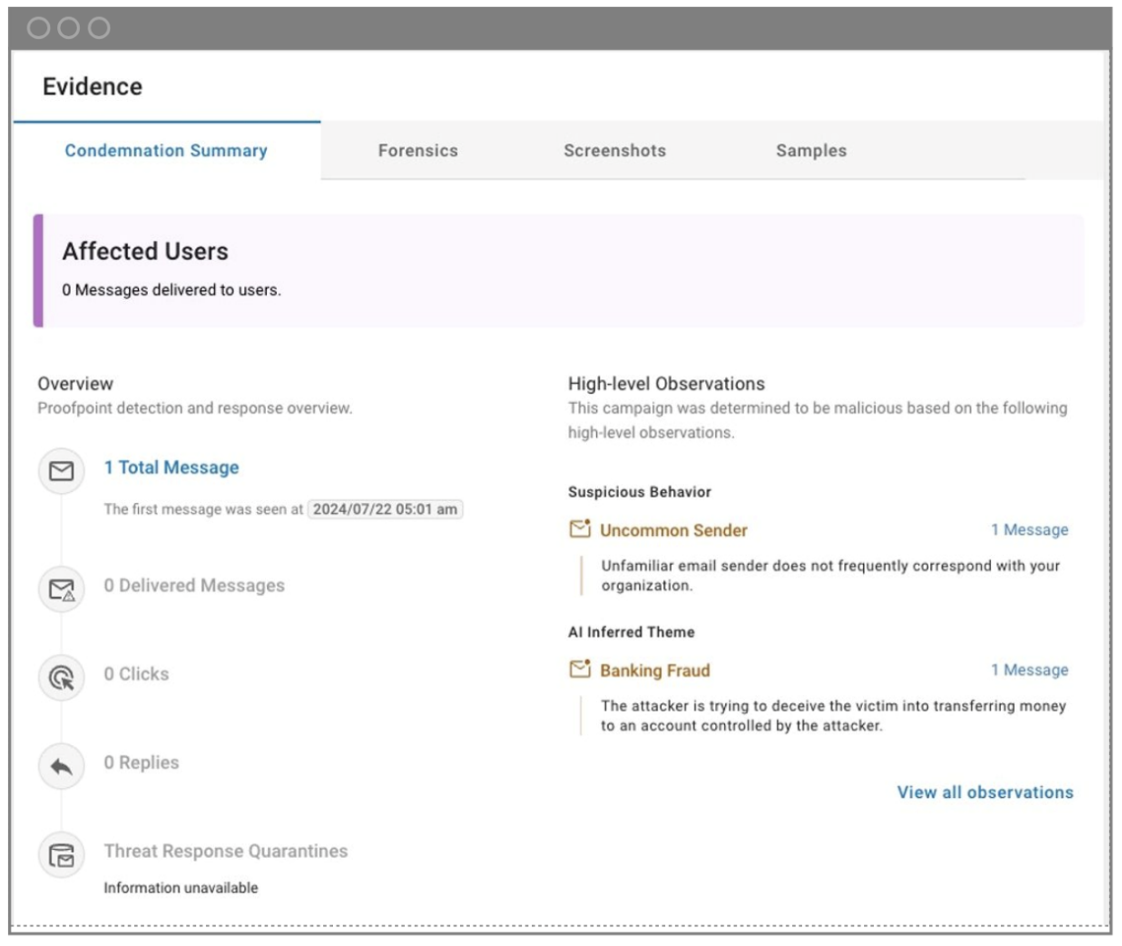Click the first window control circle
Screen dimensions: 1122x946
38,28
